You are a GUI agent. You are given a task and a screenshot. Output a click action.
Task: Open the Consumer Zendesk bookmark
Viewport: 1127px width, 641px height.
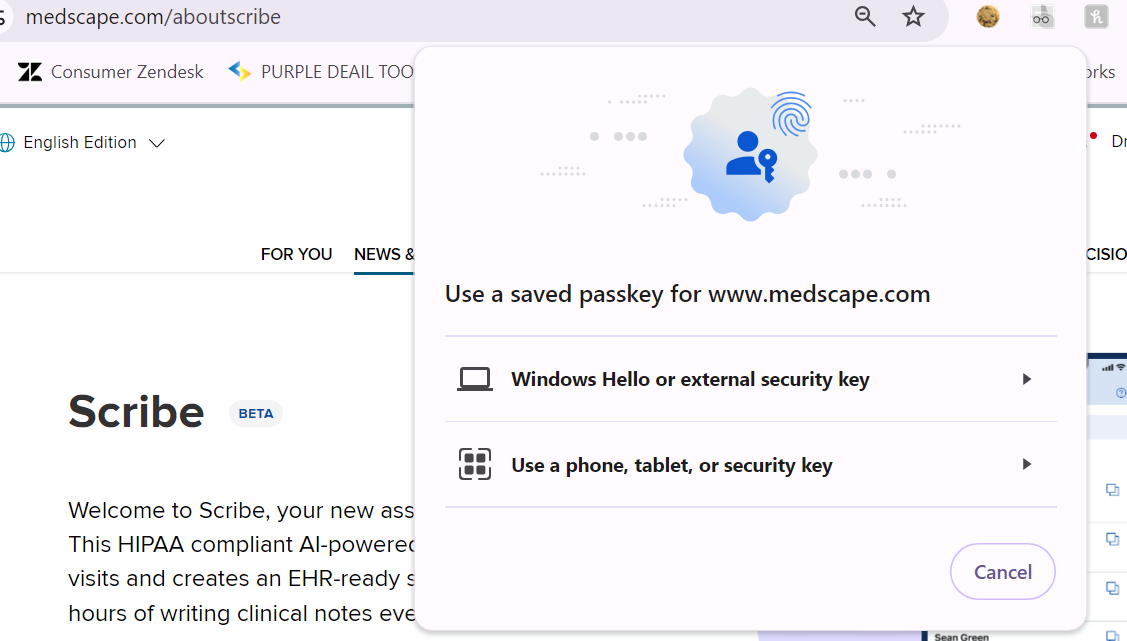127,72
